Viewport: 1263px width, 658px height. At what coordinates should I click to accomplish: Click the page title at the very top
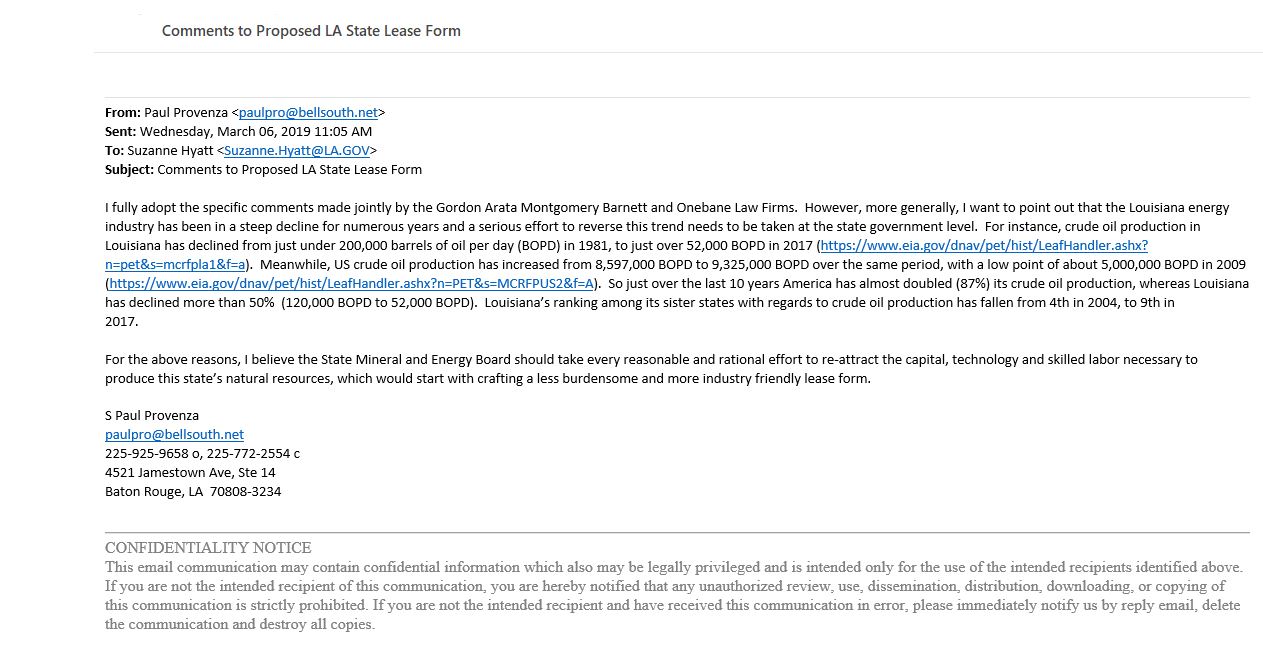tap(311, 31)
